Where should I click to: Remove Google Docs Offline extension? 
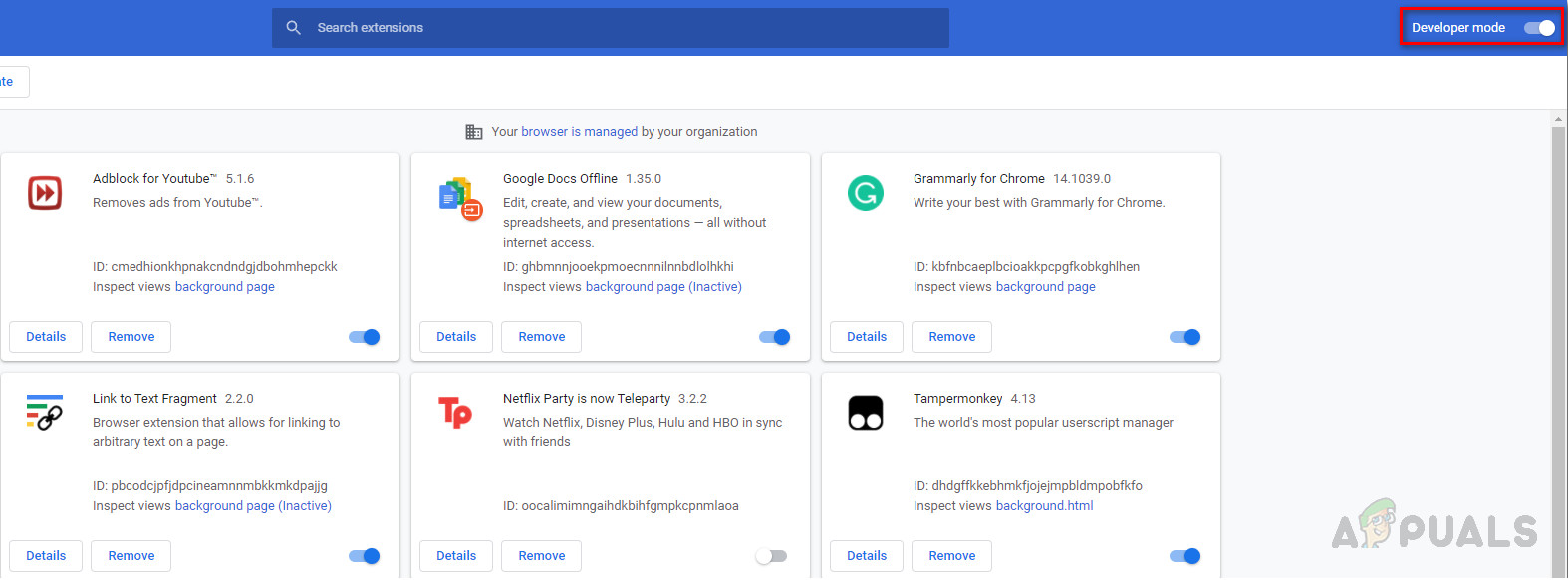tap(542, 337)
